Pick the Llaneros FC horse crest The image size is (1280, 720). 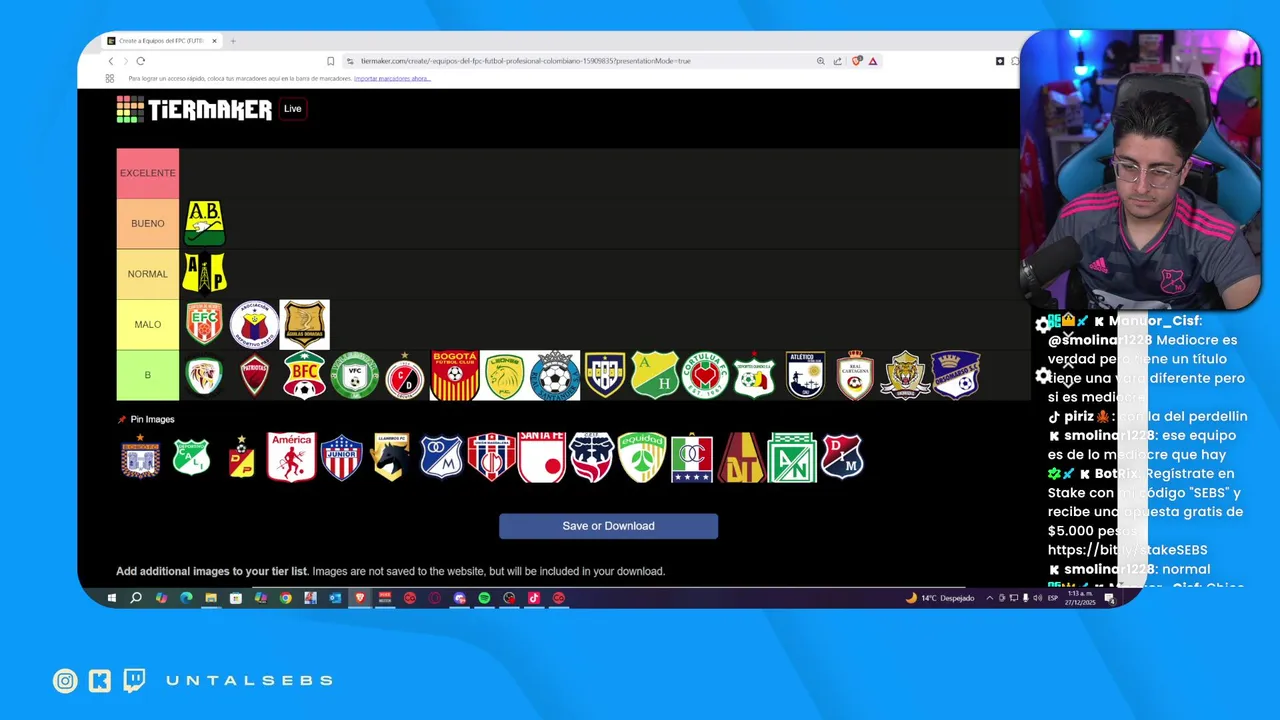pyautogui.click(x=391, y=457)
